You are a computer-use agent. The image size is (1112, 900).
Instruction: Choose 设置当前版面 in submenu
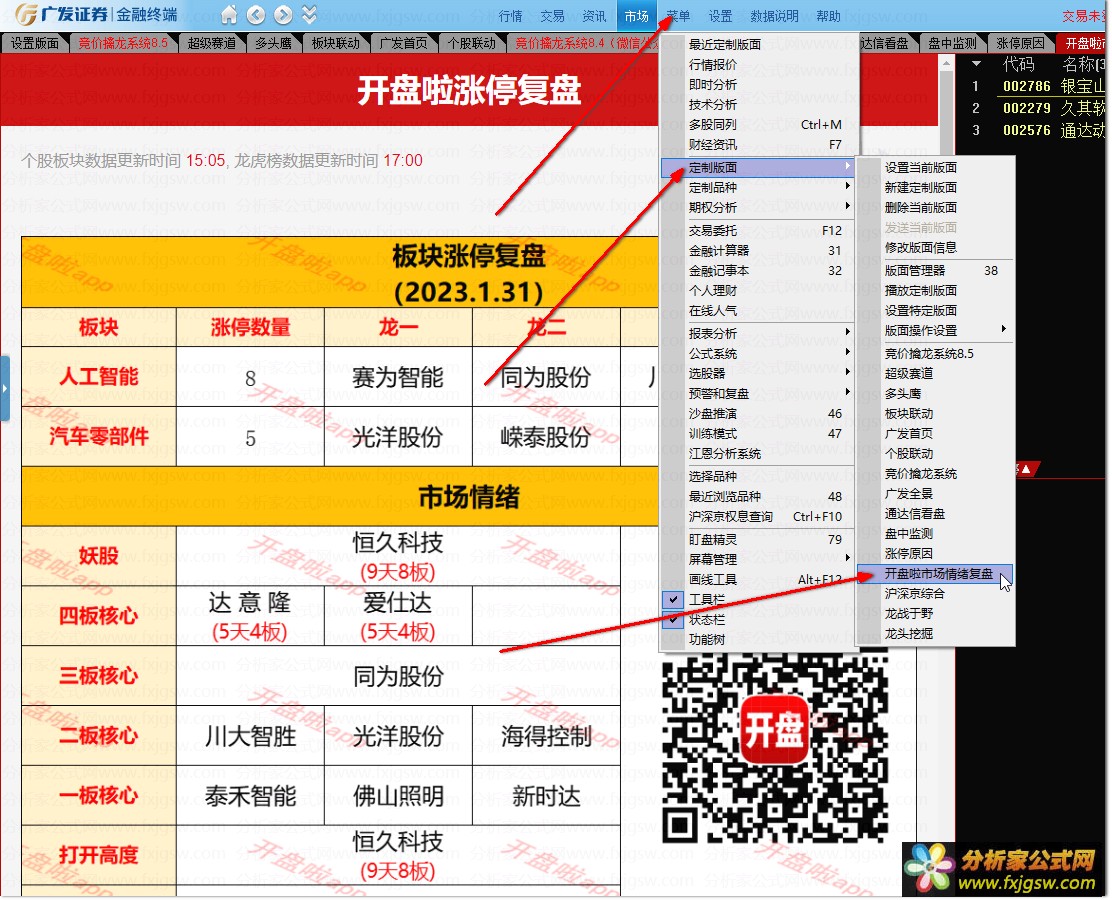coord(936,168)
